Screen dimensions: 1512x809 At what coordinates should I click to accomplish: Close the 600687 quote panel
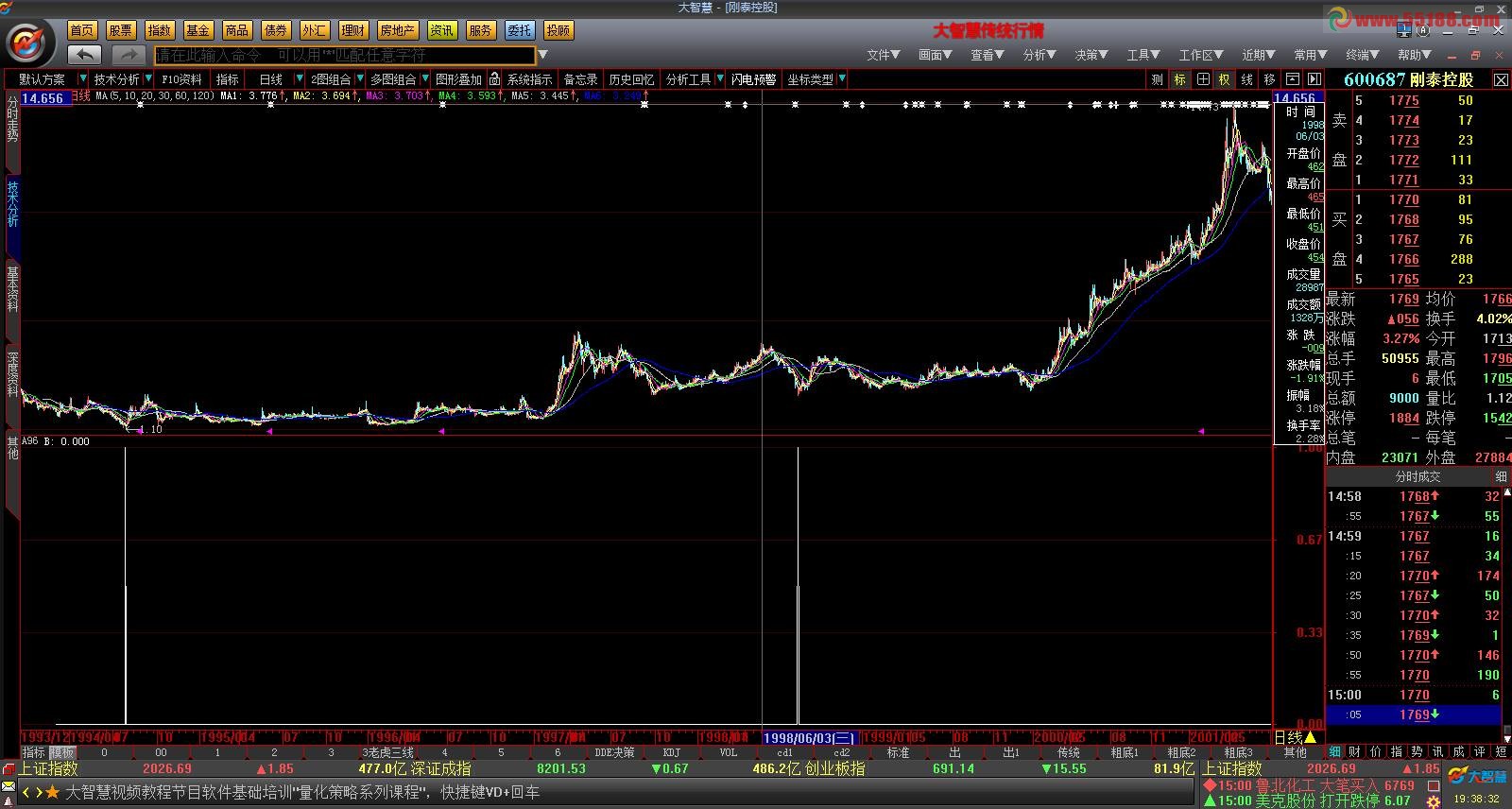[1501, 80]
